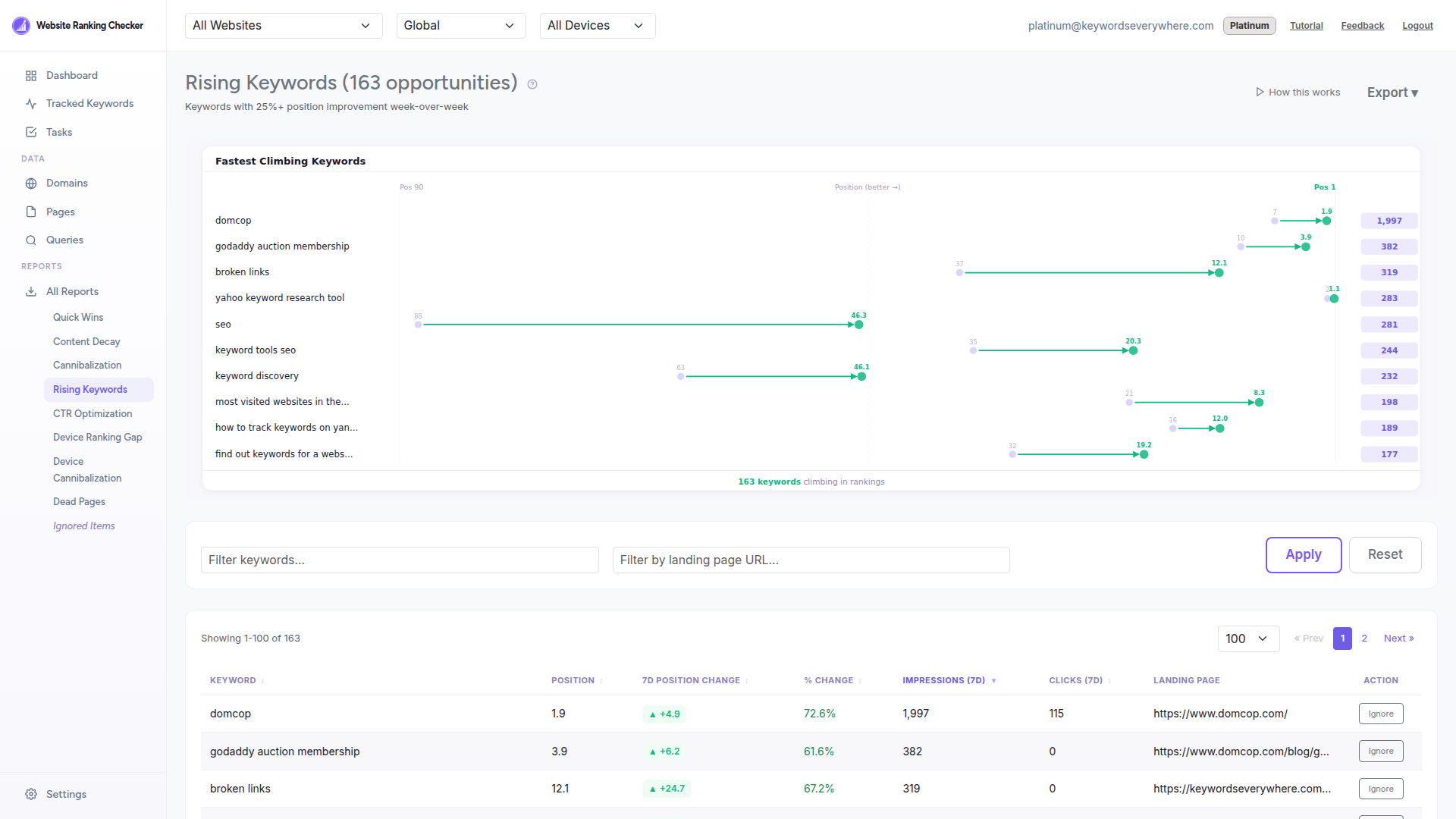Image resolution: width=1456 pixels, height=819 pixels.
Task: Open Tasks via the checkmark icon
Action: point(30,132)
